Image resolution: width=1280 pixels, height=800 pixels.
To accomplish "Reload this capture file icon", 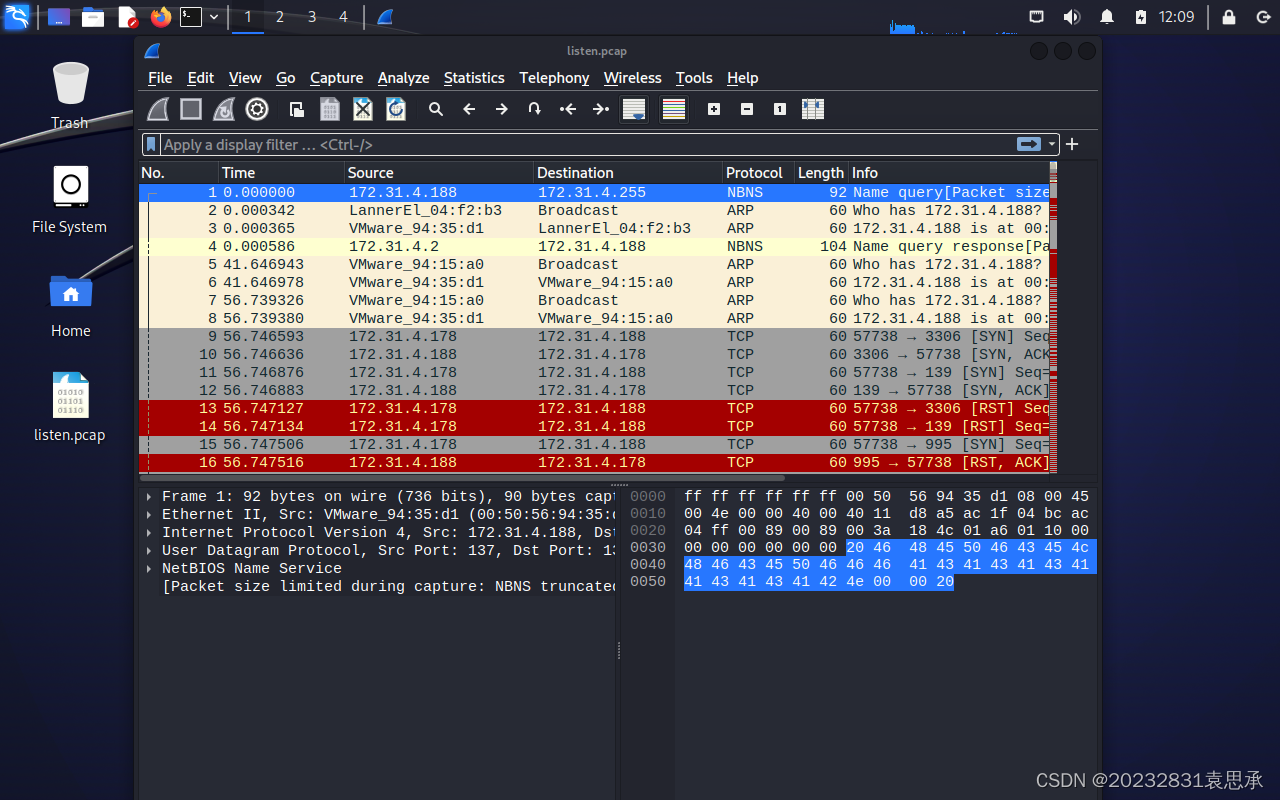I will point(395,109).
